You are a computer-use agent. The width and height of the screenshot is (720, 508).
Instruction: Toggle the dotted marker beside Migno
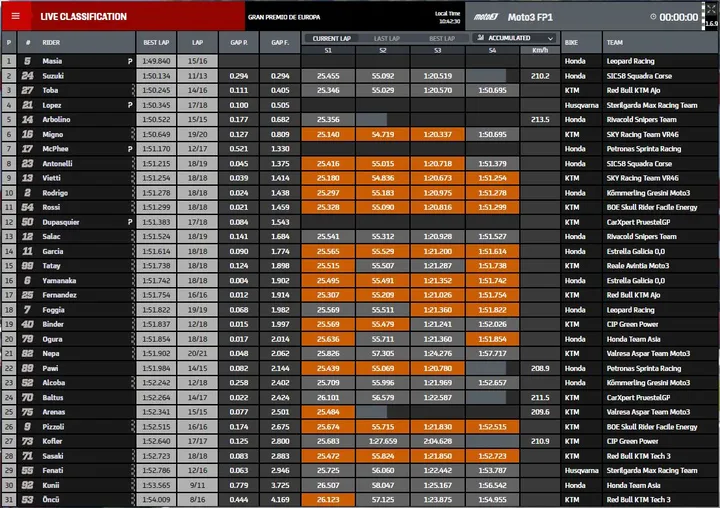pos(133,134)
